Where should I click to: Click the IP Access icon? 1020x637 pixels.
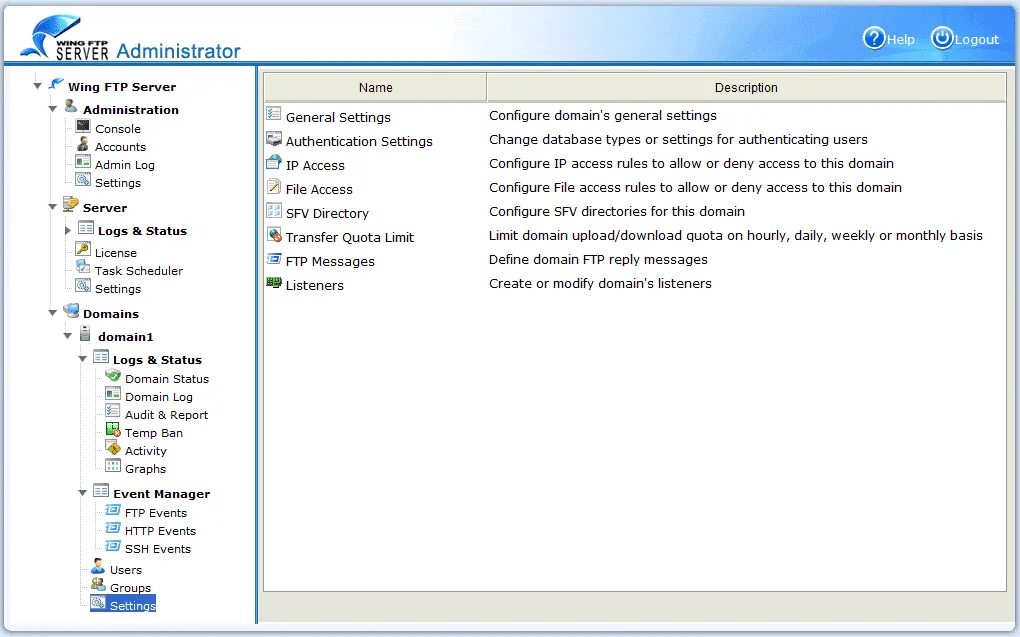[274, 162]
